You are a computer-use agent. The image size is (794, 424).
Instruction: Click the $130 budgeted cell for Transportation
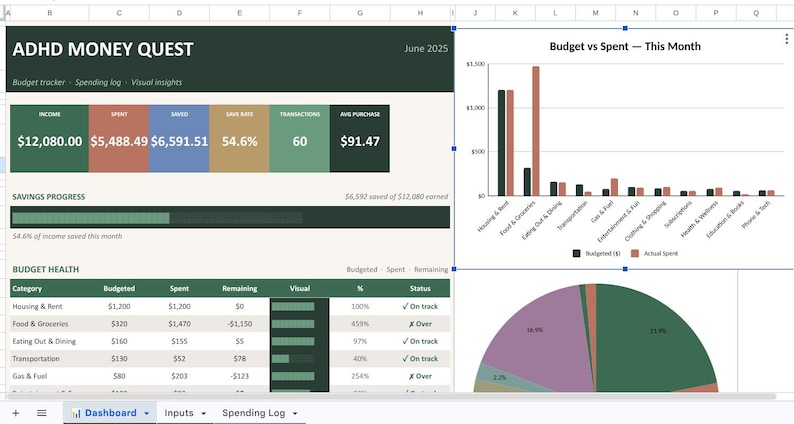click(119, 359)
